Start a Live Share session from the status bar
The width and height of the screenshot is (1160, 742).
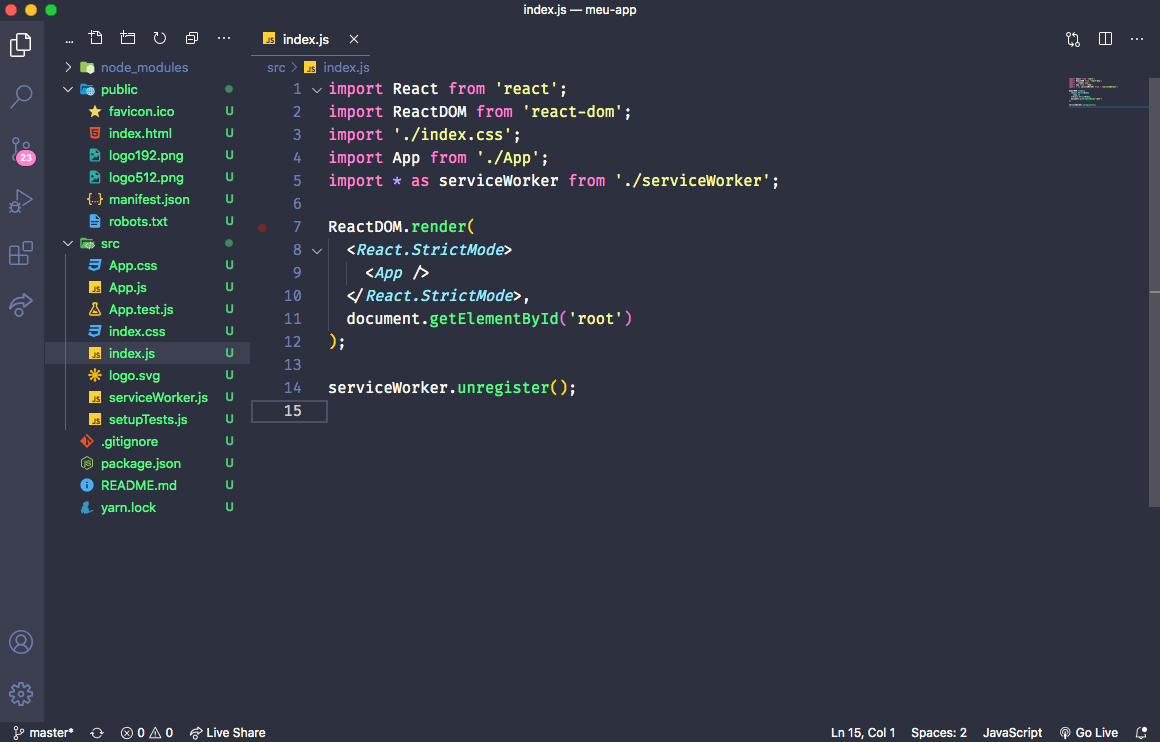tap(228, 732)
